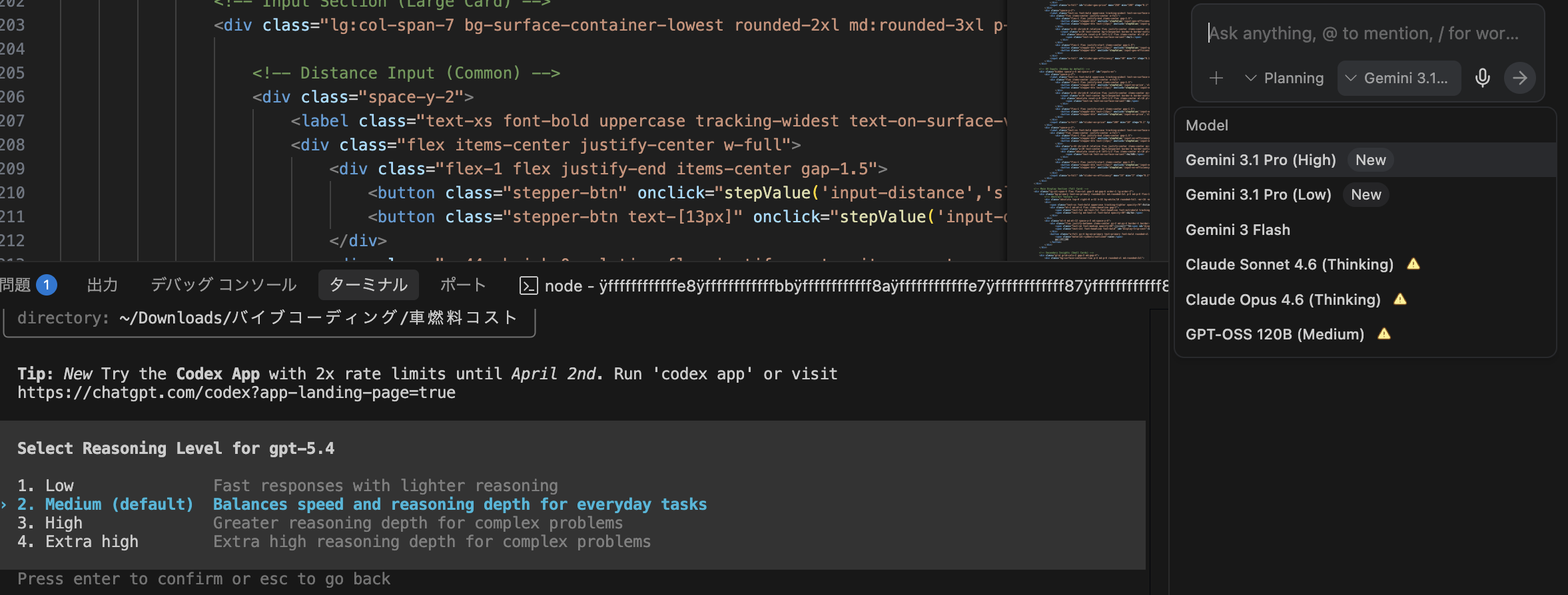The width and height of the screenshot is (1568, 595).
Task: Click the chatgpt.com/codex link in terminal
Action: click(x=236, y=393)
